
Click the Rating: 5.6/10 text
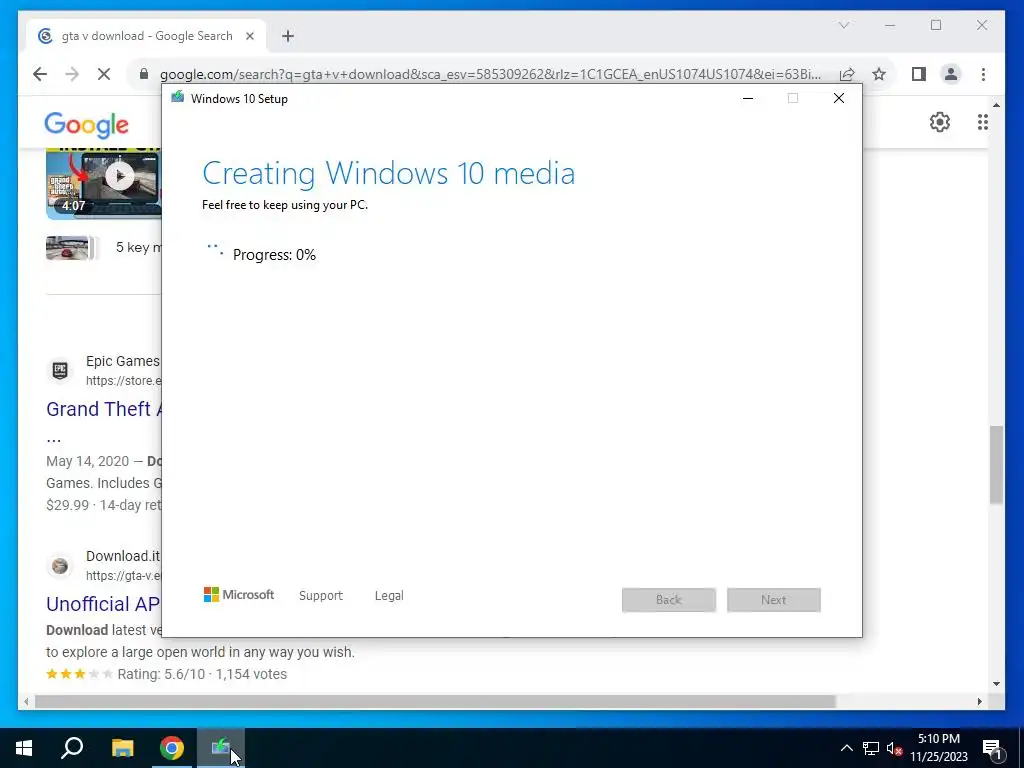coord(161,675)
